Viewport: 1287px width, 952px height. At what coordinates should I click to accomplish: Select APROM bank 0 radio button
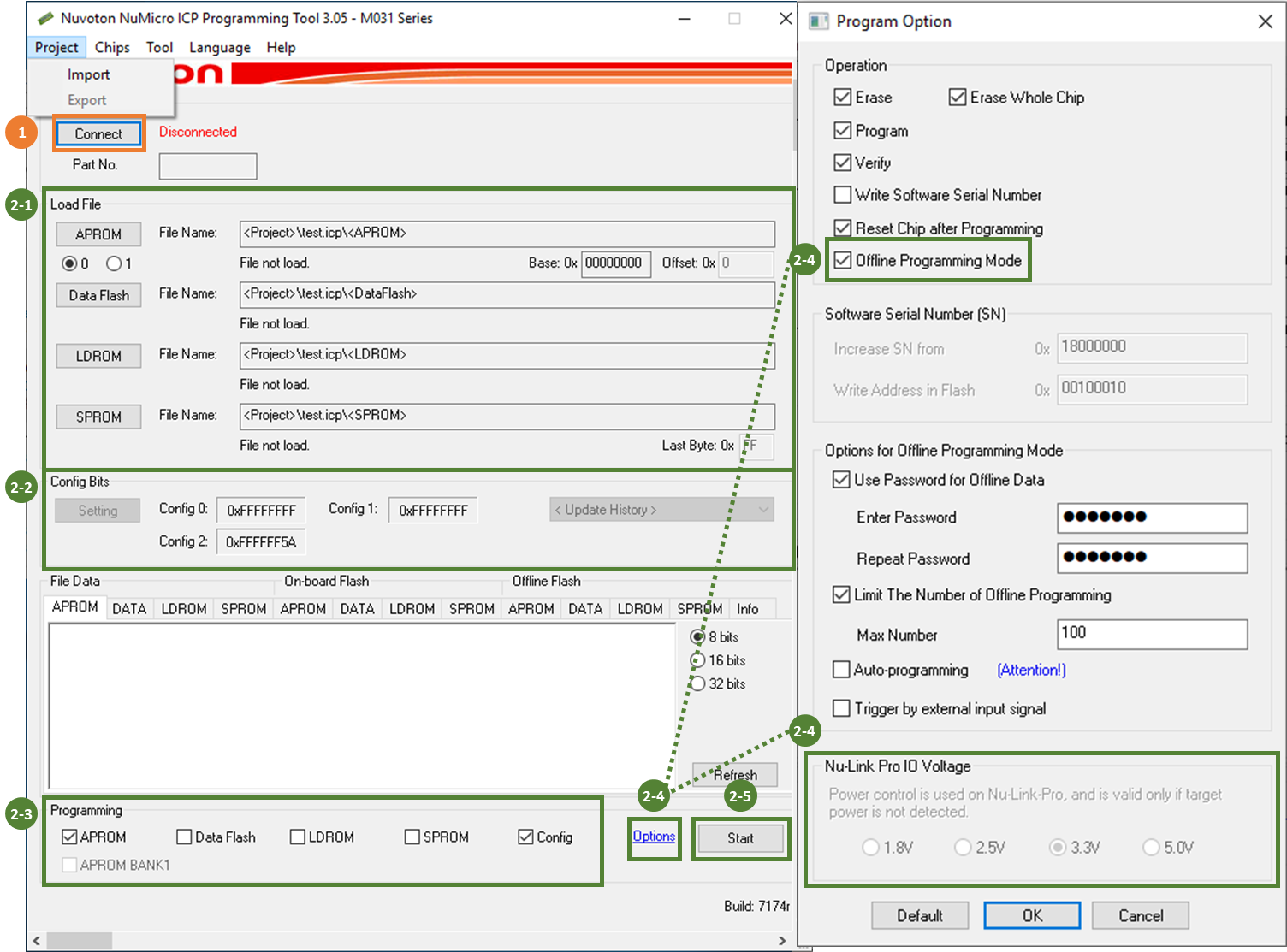(x=69, y=263)
